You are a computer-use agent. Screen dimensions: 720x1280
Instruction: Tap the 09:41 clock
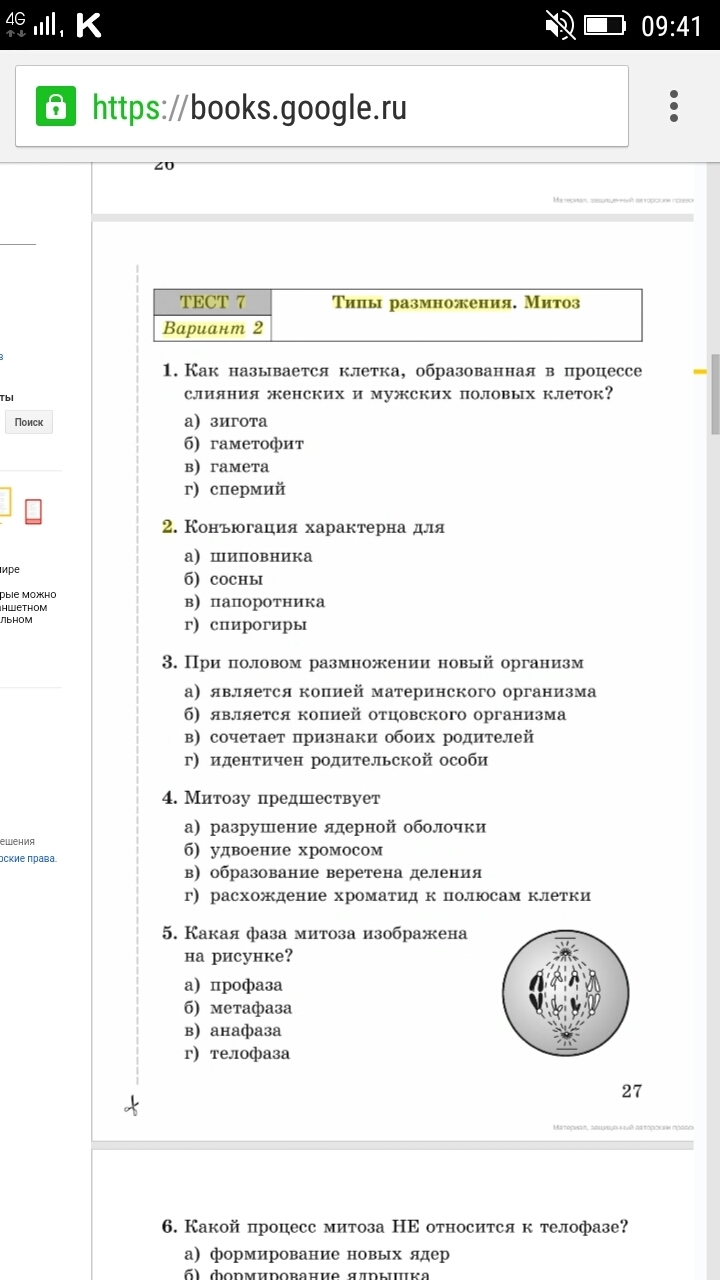[x=672, y=25]
